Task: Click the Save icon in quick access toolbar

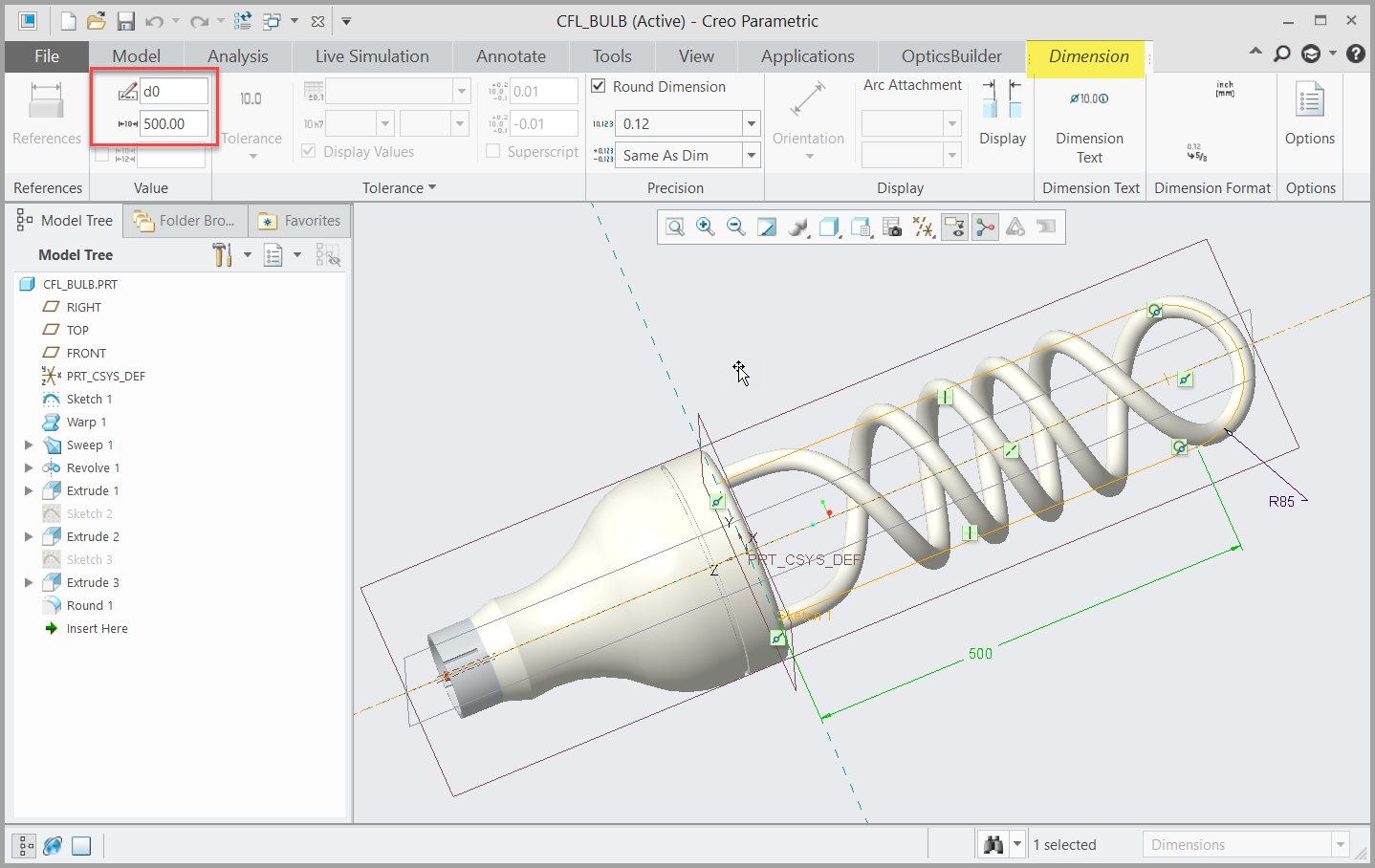Action: pos(125,21)
